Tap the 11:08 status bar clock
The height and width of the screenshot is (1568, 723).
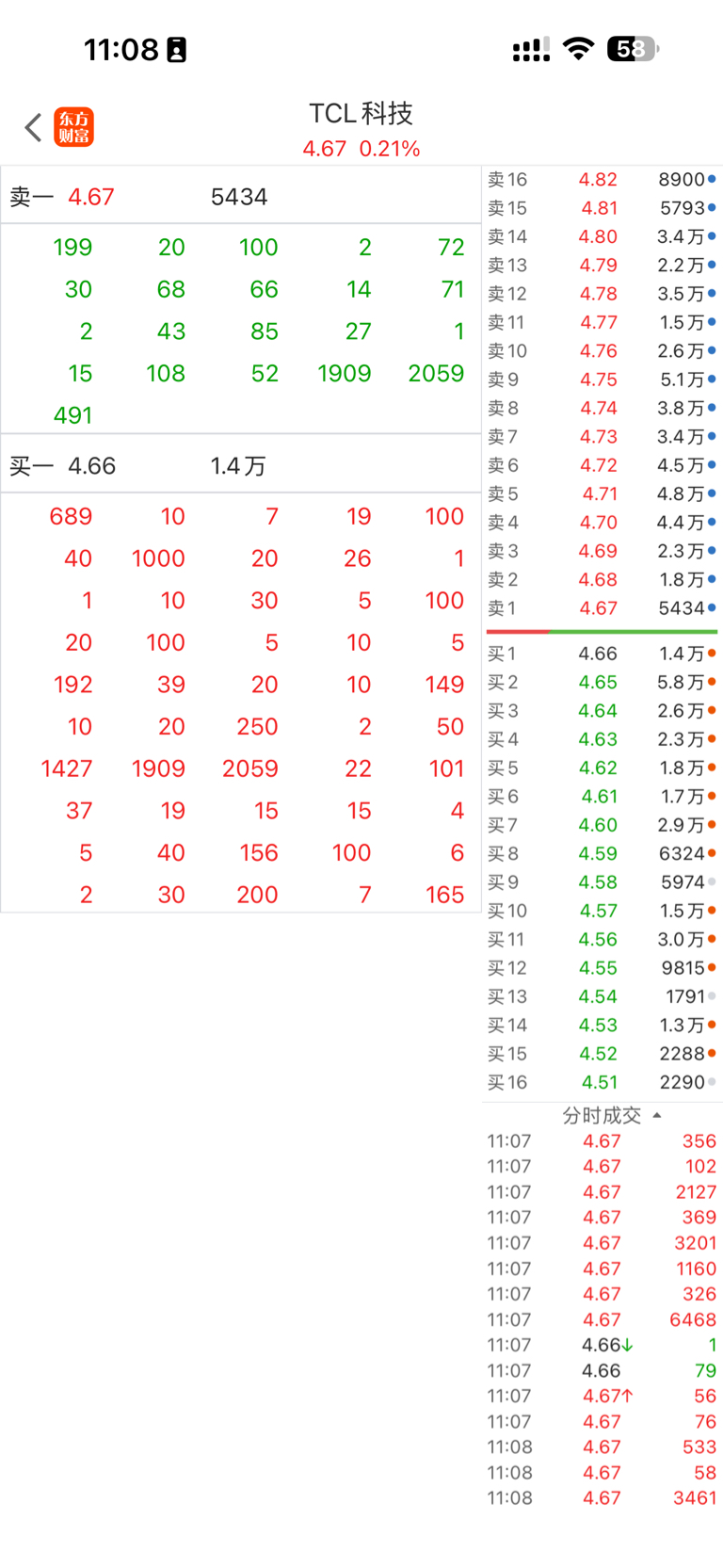[x=121, y=49]
